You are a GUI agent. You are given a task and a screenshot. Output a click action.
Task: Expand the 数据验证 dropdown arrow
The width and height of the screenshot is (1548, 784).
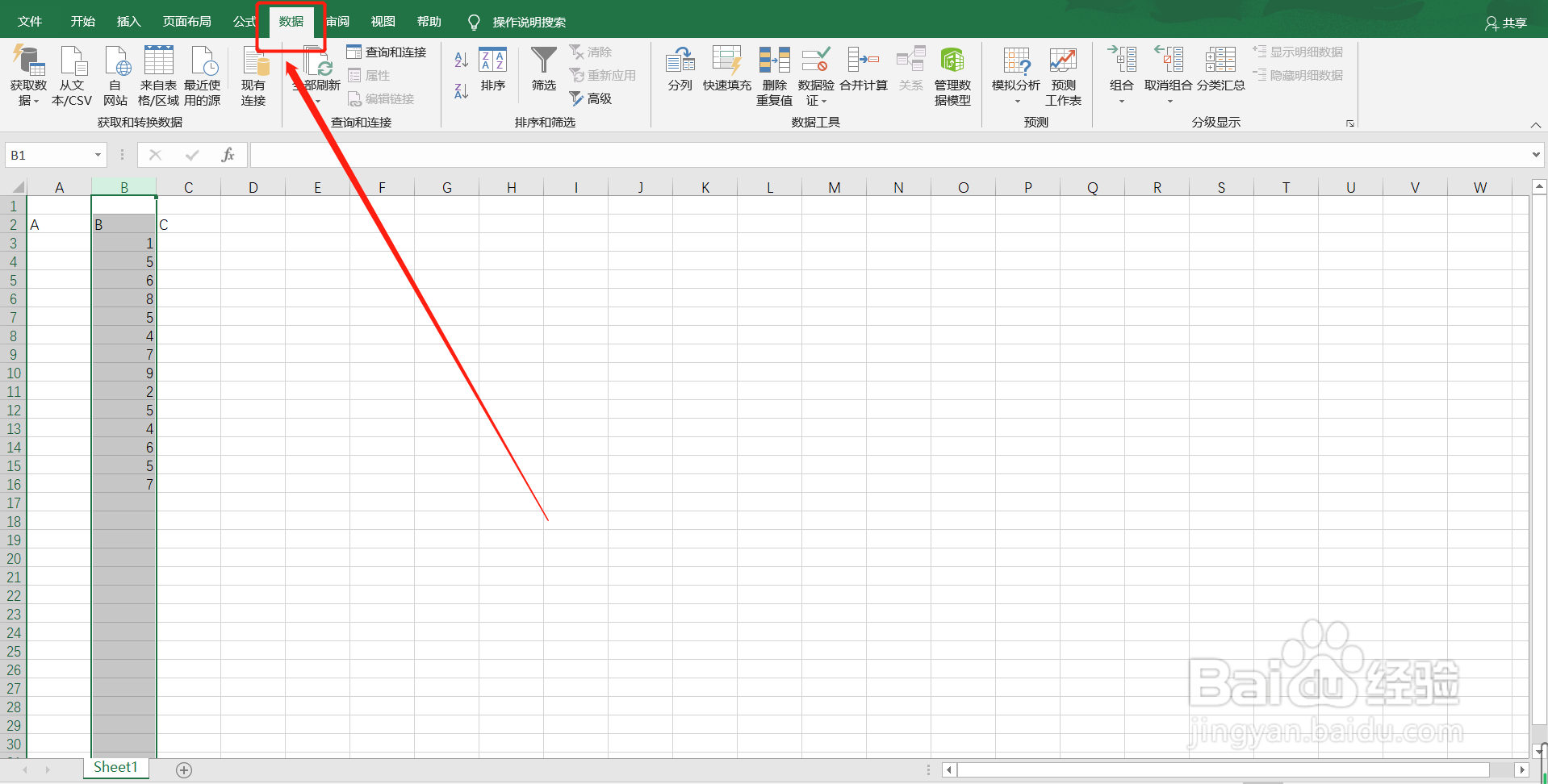pyautogui.click(x=824, y=102)
